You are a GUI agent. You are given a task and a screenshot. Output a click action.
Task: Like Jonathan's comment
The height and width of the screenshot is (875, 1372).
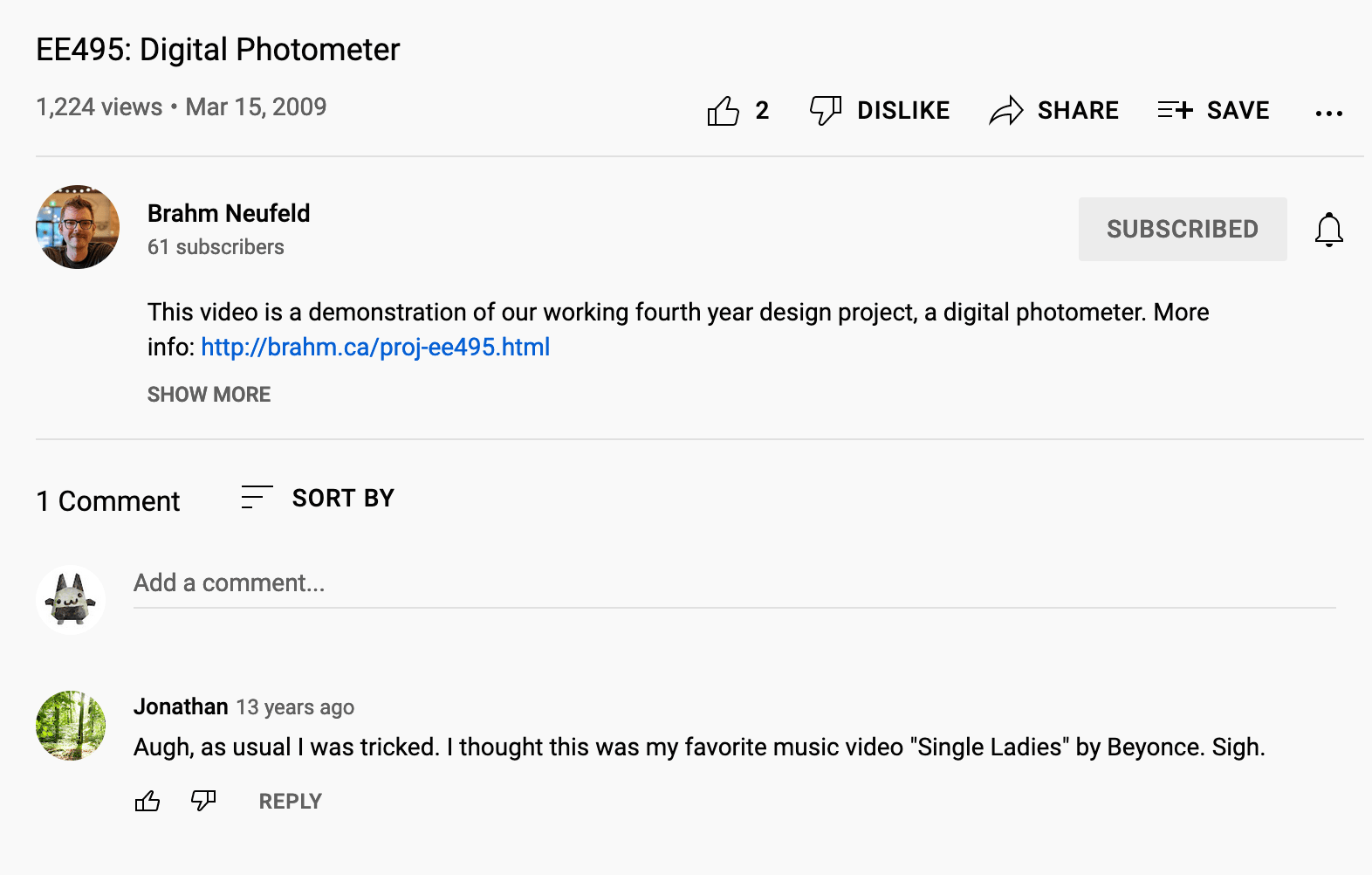(x=147, y=801)
